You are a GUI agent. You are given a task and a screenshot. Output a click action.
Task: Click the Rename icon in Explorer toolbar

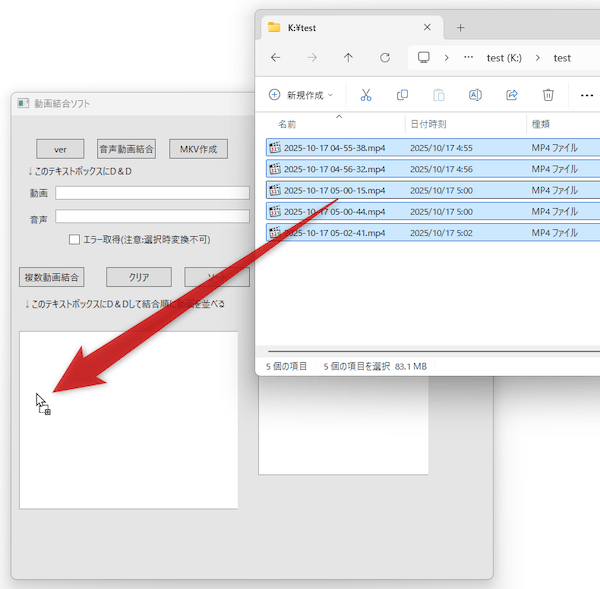click(475, 95)
